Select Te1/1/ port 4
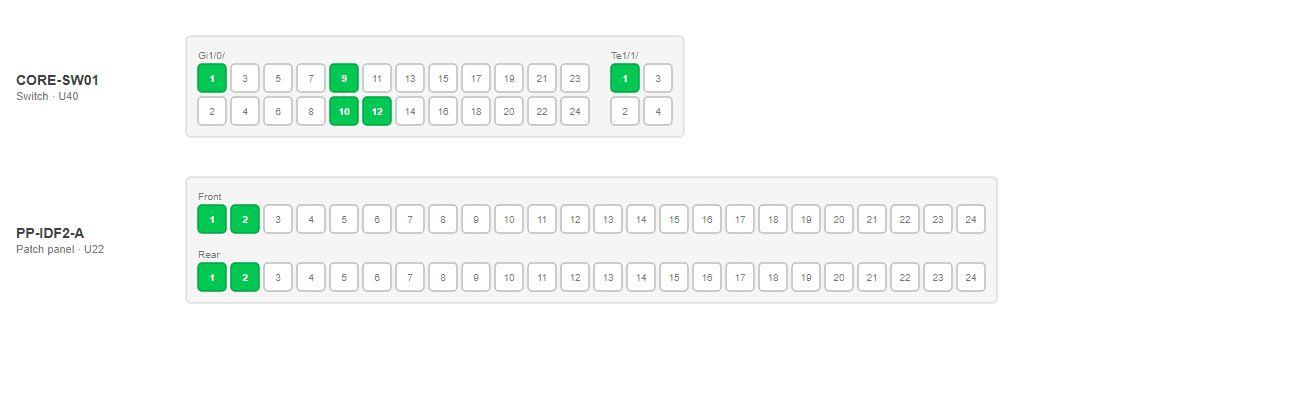The width and height of the screenshot is (1300, 420). pos(658,111)
